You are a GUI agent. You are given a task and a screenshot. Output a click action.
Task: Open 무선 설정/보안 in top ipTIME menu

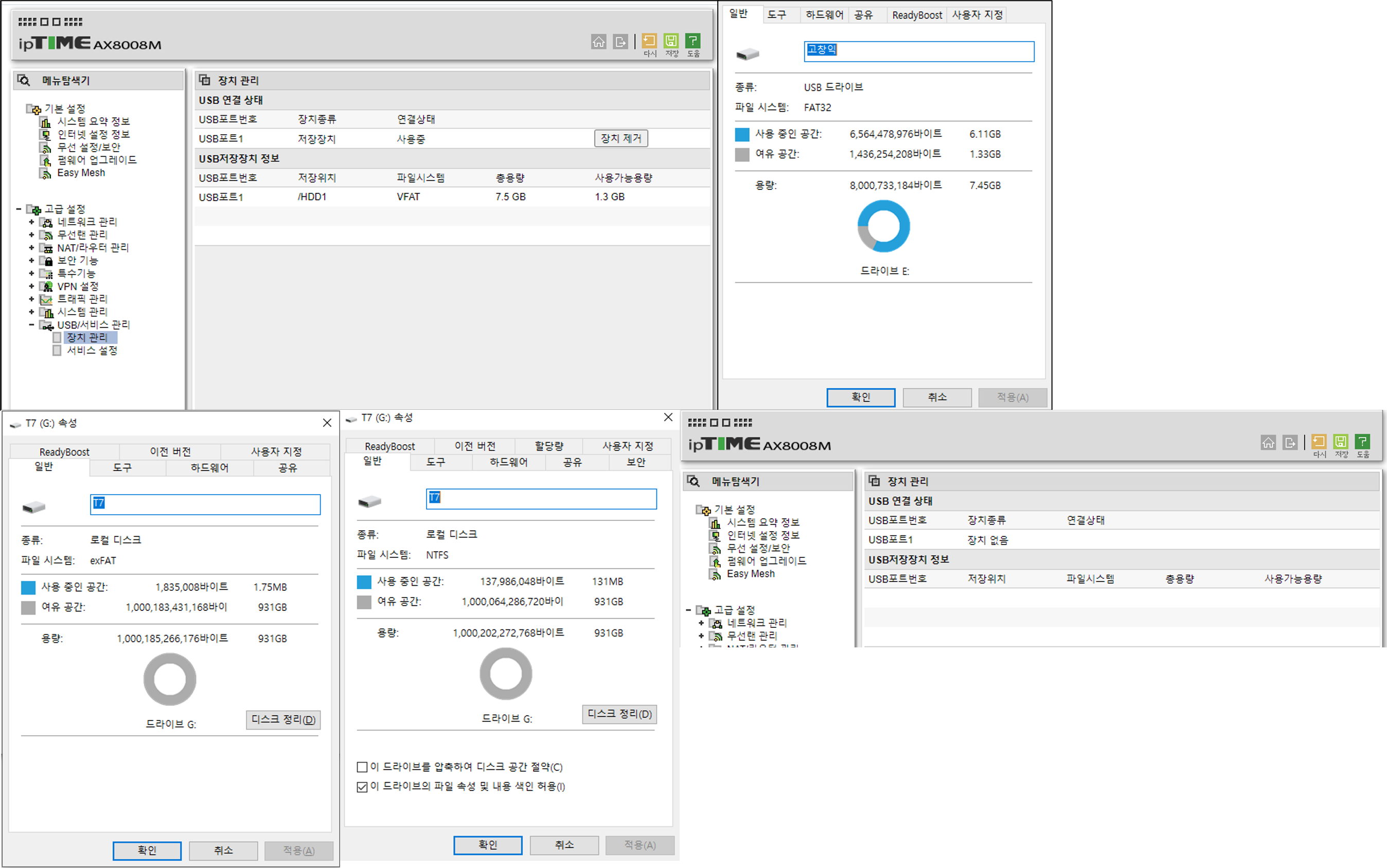(88, 147)
